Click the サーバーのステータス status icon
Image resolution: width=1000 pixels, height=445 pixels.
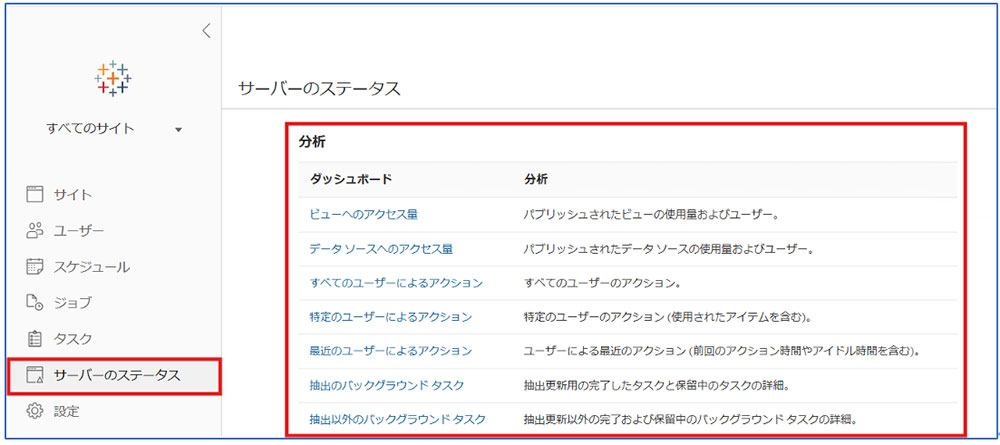35,375
